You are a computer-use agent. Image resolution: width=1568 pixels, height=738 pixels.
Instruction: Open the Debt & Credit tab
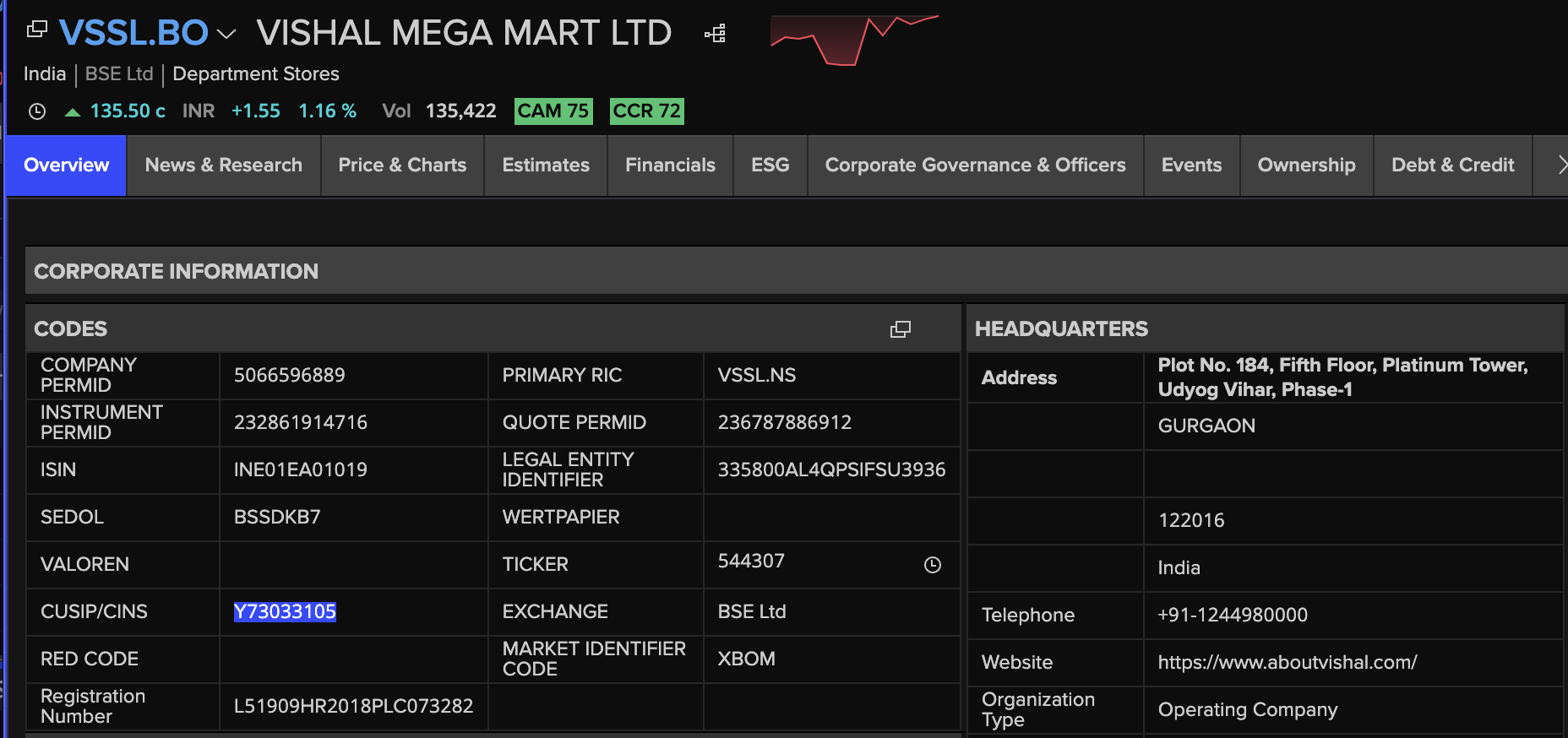(1453, 166)
